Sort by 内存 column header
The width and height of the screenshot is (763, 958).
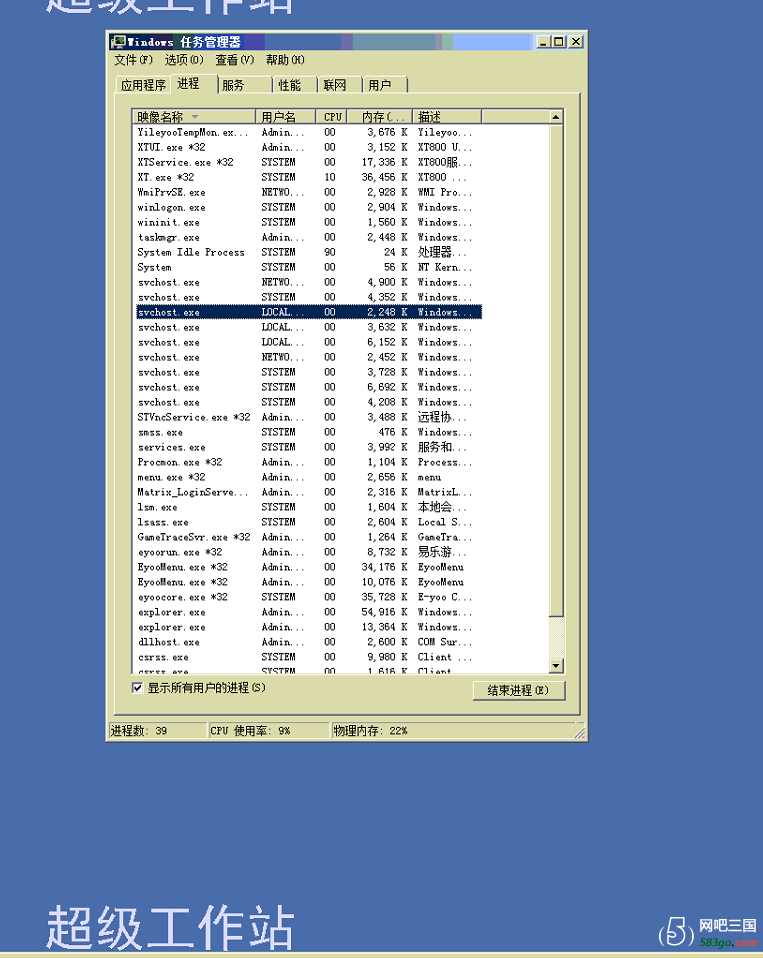pos(379,117)
